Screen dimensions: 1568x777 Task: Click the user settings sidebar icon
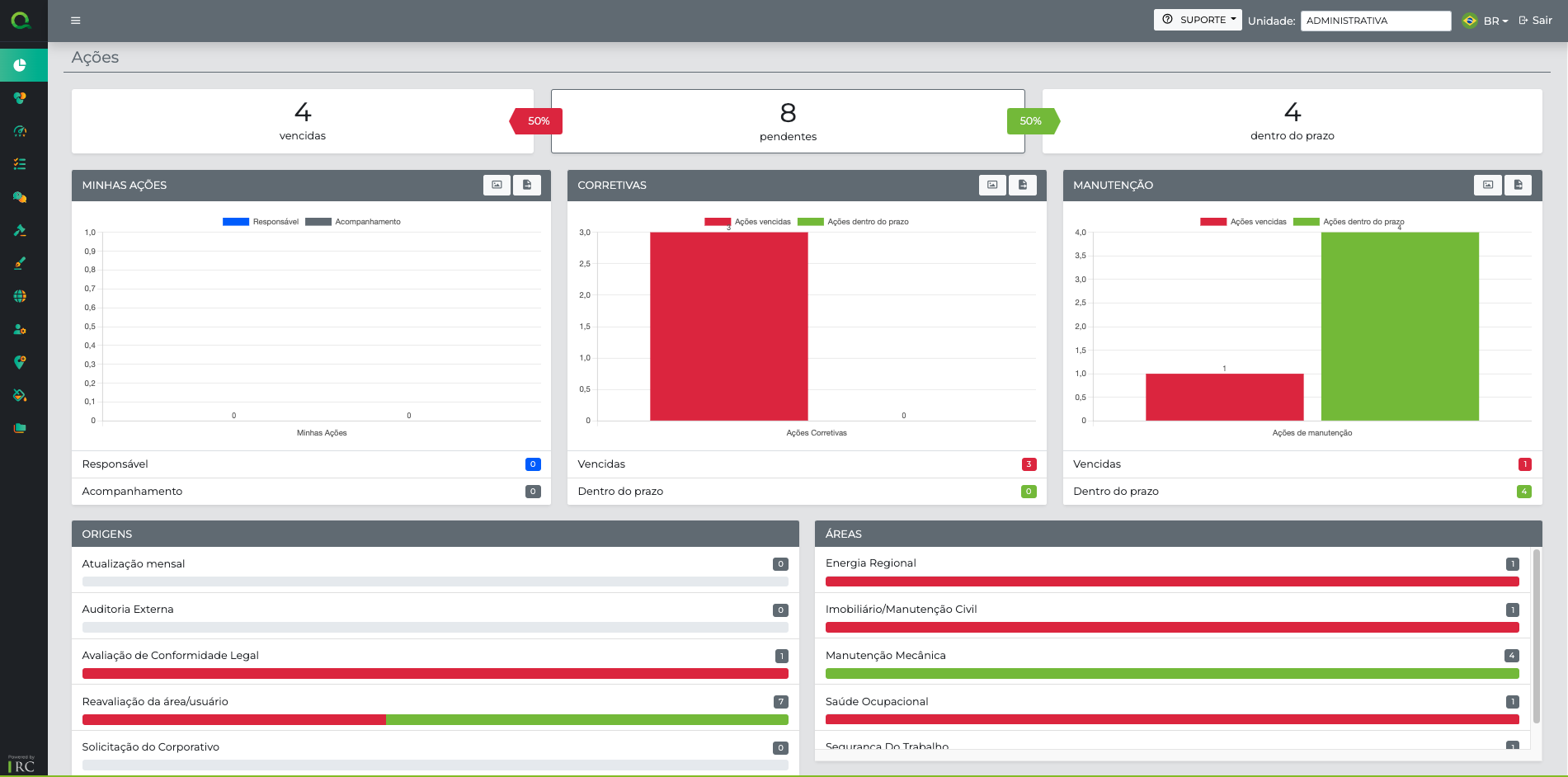[x=20, y=329]
